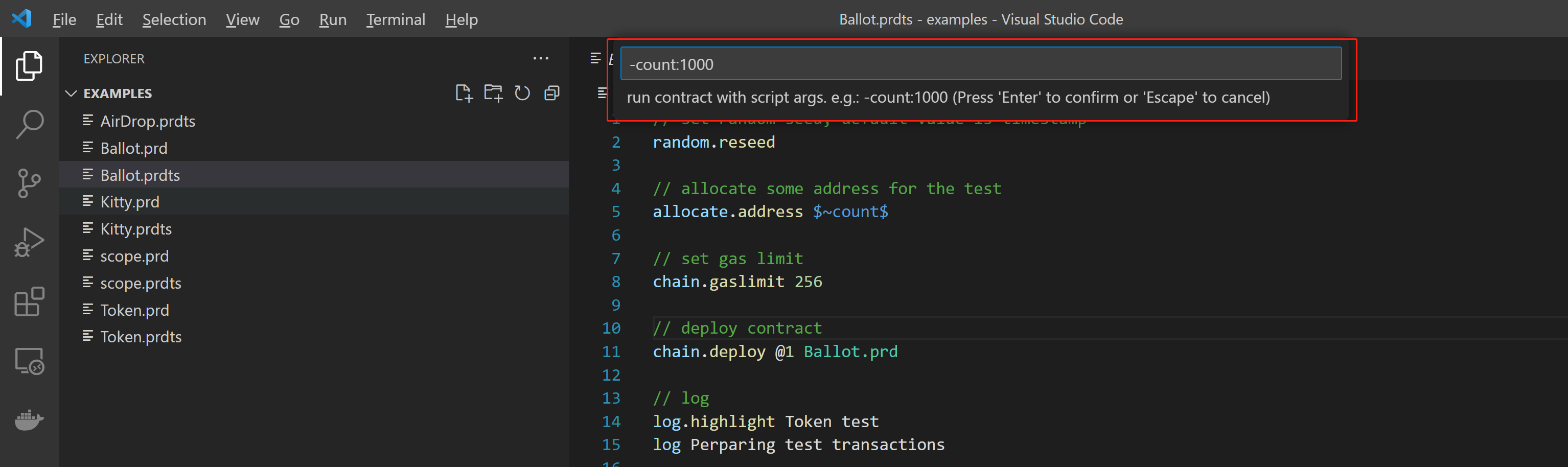Viewport: 1568px width, 467px height.
Task: Open the Edit menu
Action: point(109,19)
